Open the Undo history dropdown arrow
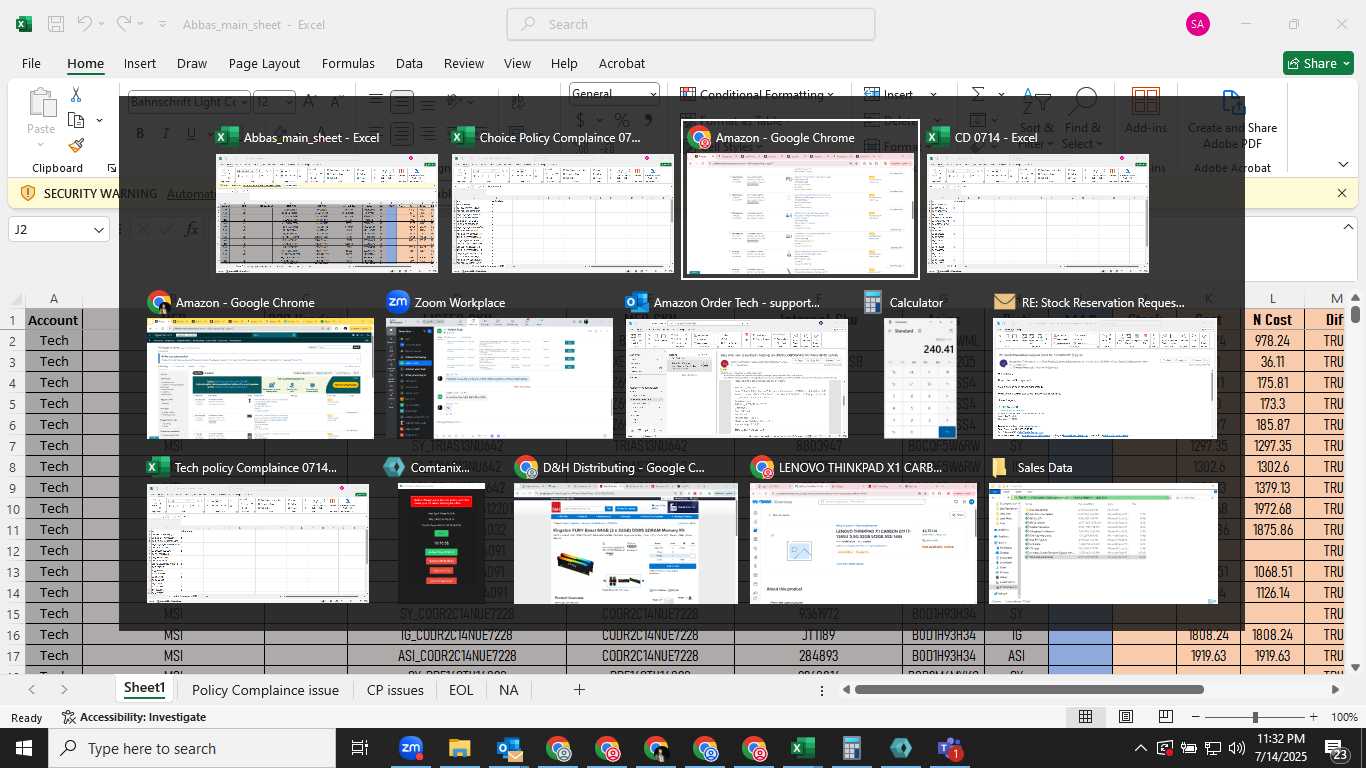Viewport: 1366px width, 768px height. pyautogui.click(x=101, y=24)
